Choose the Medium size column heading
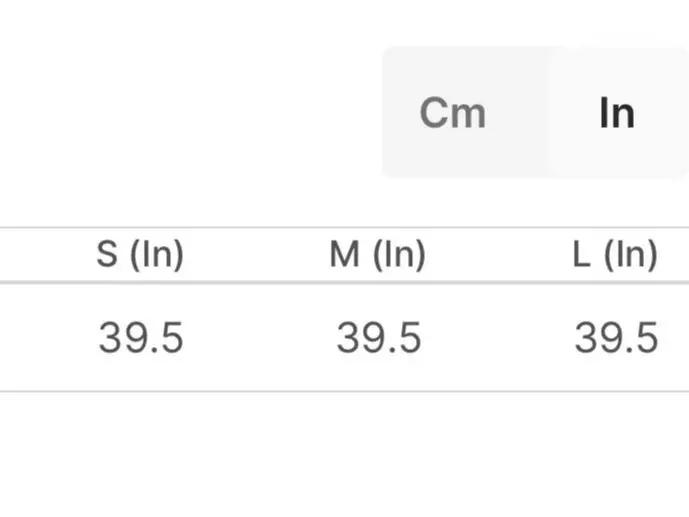The width and height of the screenshot is (689, 517). click(x=377, y=255)
